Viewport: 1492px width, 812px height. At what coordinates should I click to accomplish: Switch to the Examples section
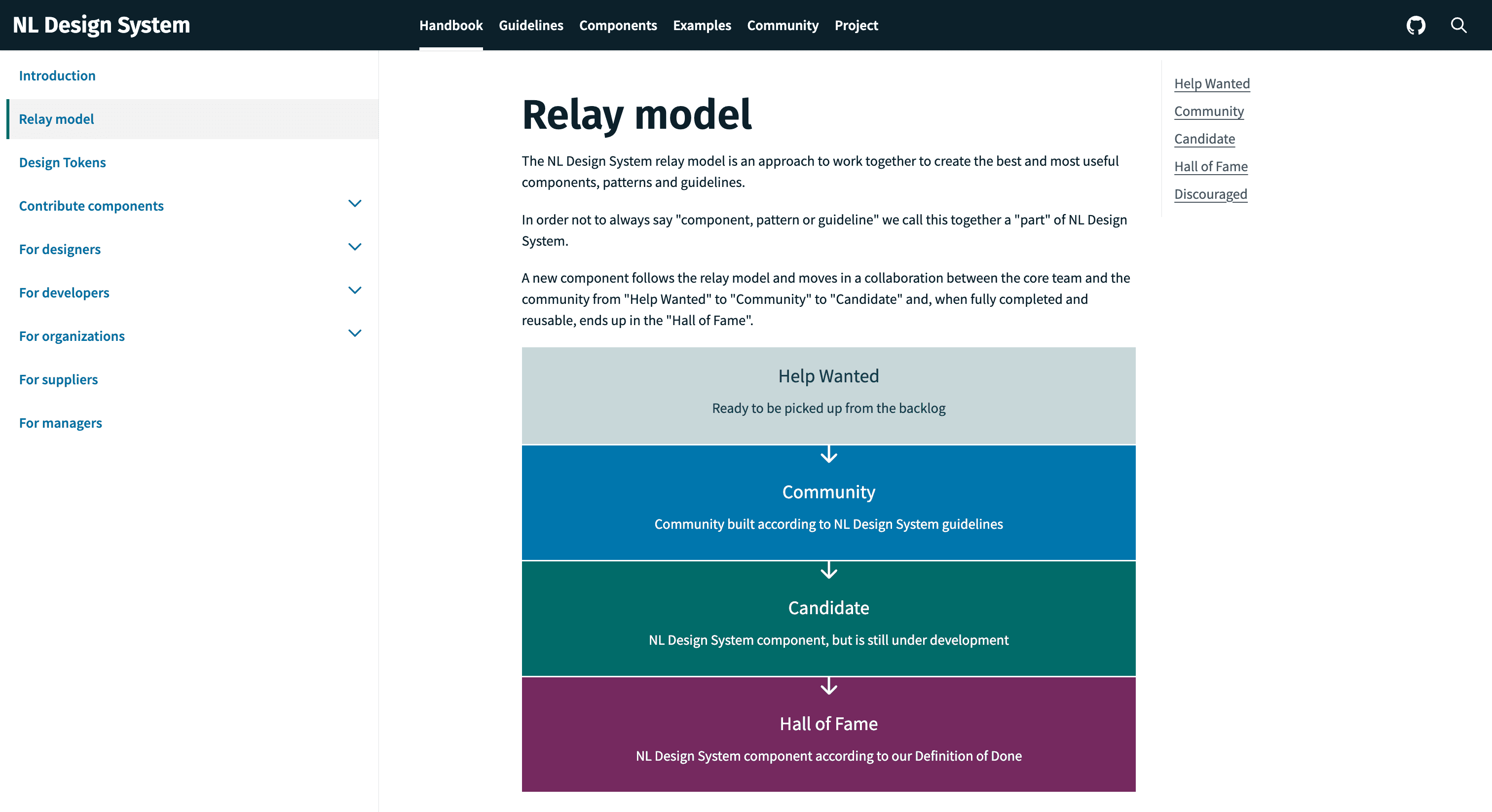702,26
